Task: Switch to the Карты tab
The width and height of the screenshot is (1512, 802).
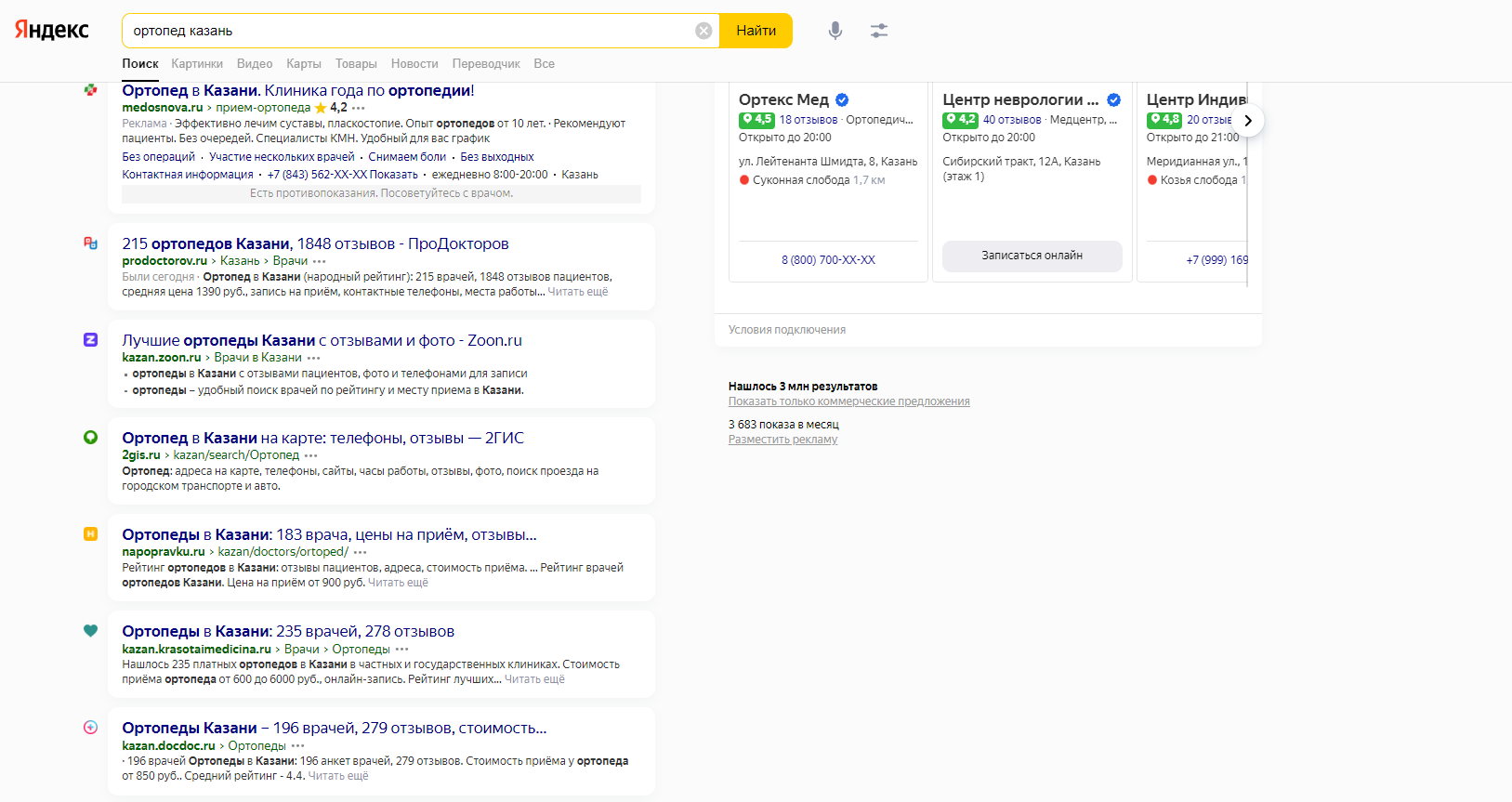Action: [304, 64]
